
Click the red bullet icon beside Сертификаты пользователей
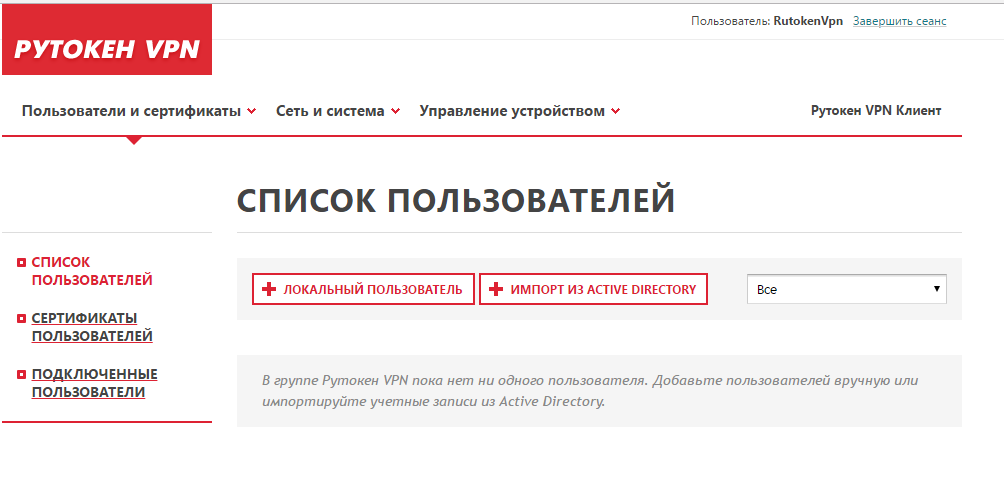click(21, 318)
